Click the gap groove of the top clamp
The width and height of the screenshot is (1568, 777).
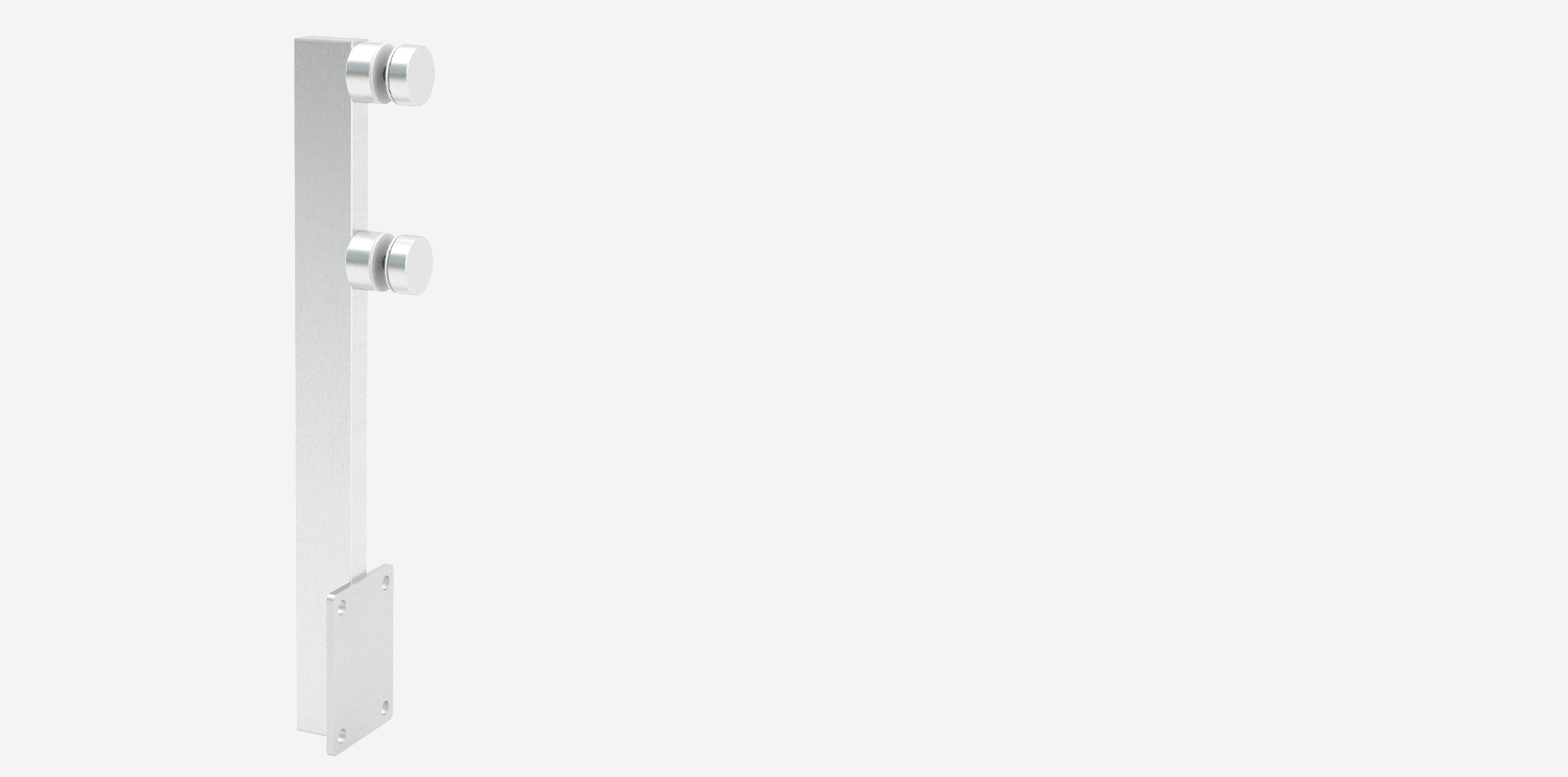pos(383,74)
